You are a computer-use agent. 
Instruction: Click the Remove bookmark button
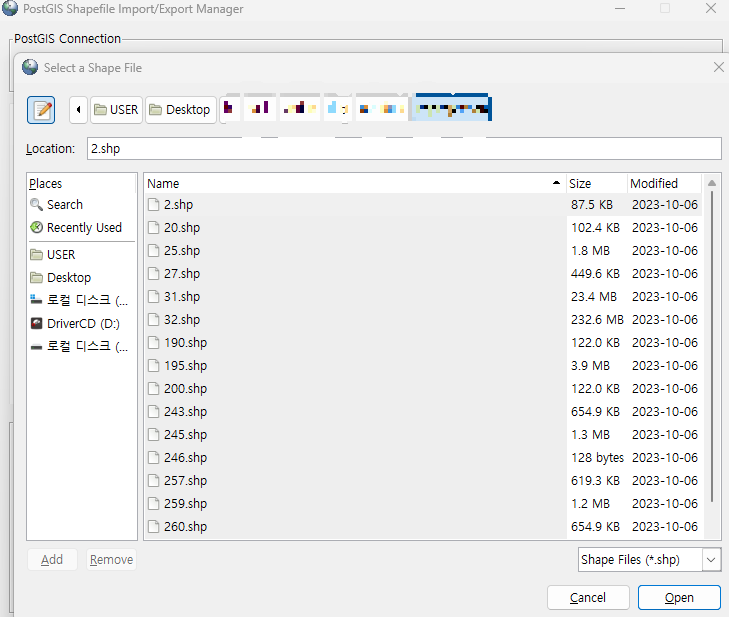(111, 559)
